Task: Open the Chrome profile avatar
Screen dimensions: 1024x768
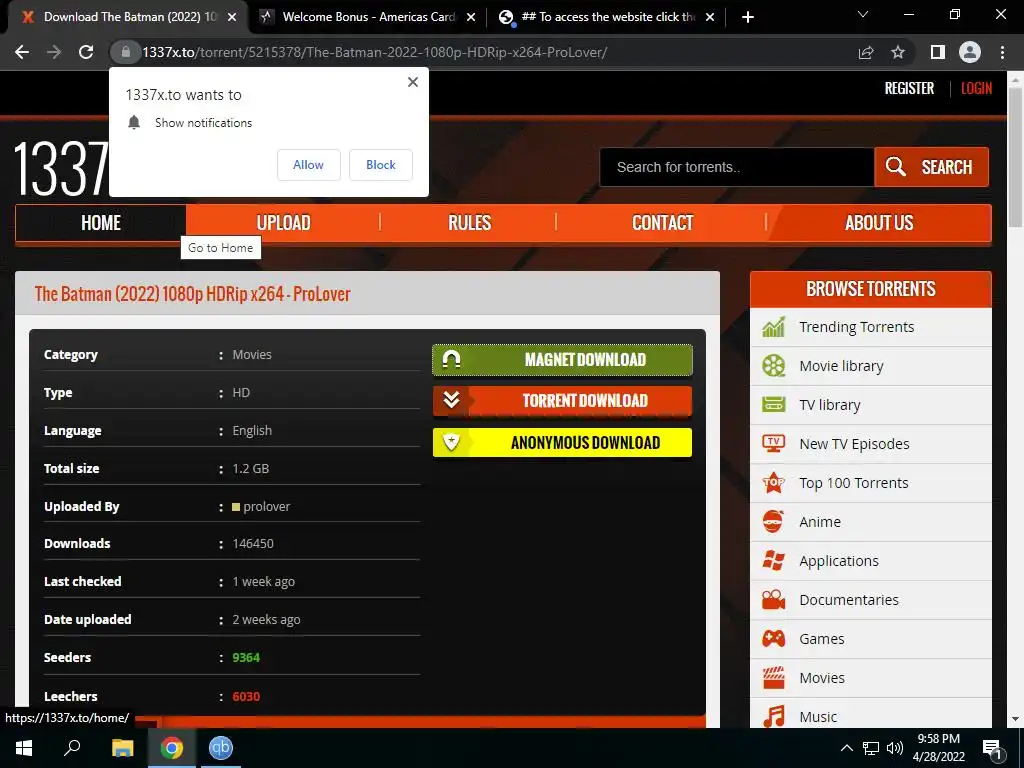Action: click(970, 52)
